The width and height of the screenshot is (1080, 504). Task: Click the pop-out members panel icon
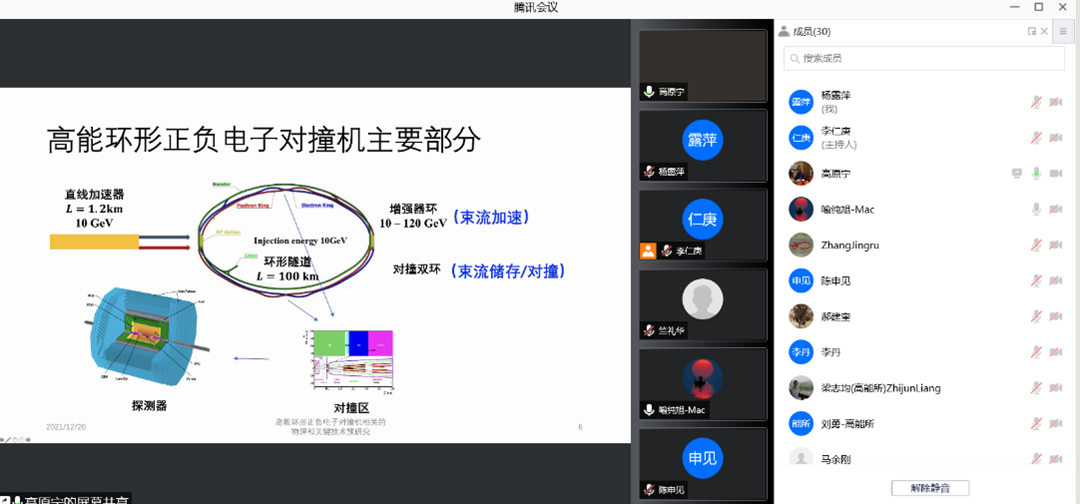(1032, 31)
